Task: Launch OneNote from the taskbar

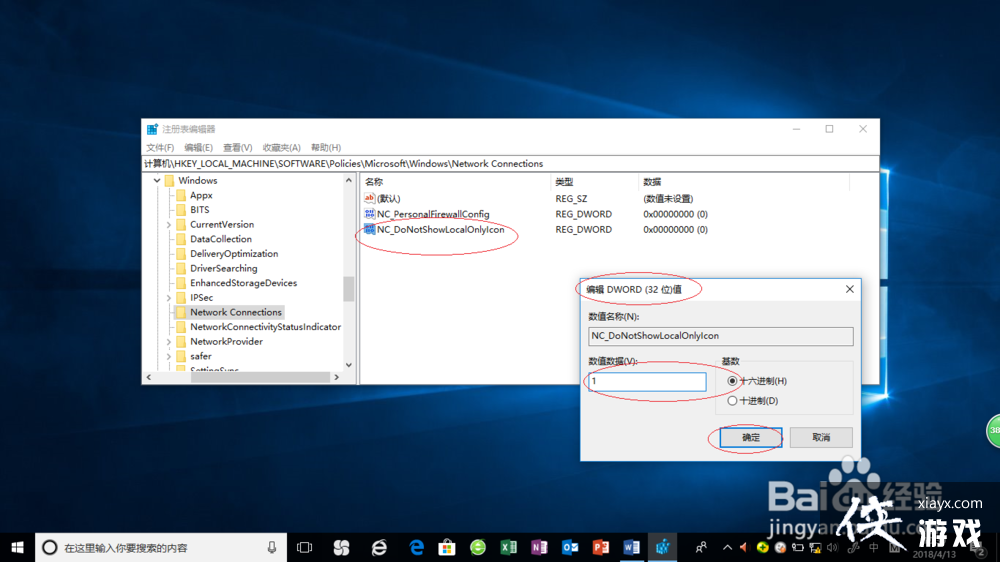Action: point(539,547)
